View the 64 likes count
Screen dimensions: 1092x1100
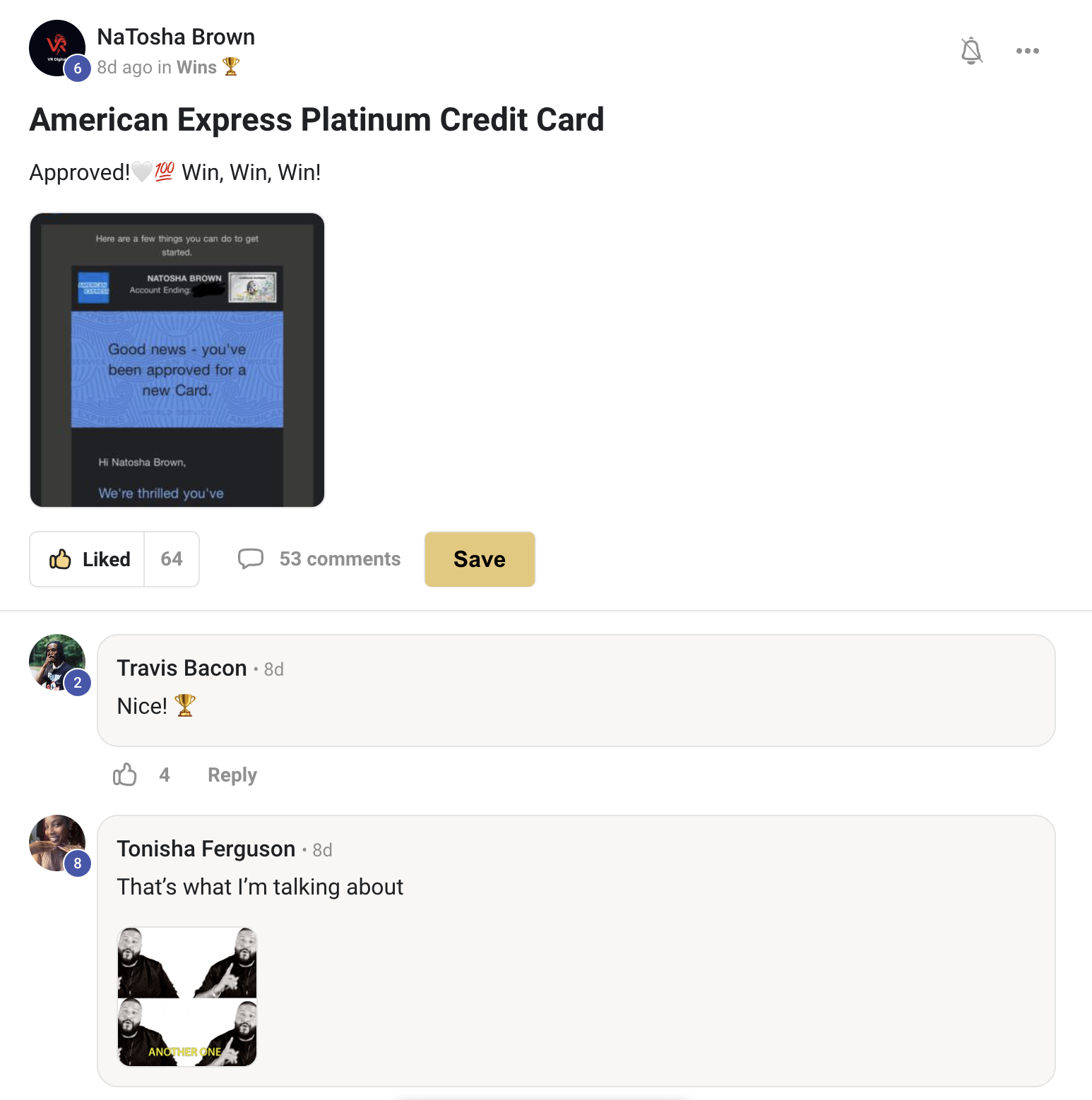(x=172, y=559)
